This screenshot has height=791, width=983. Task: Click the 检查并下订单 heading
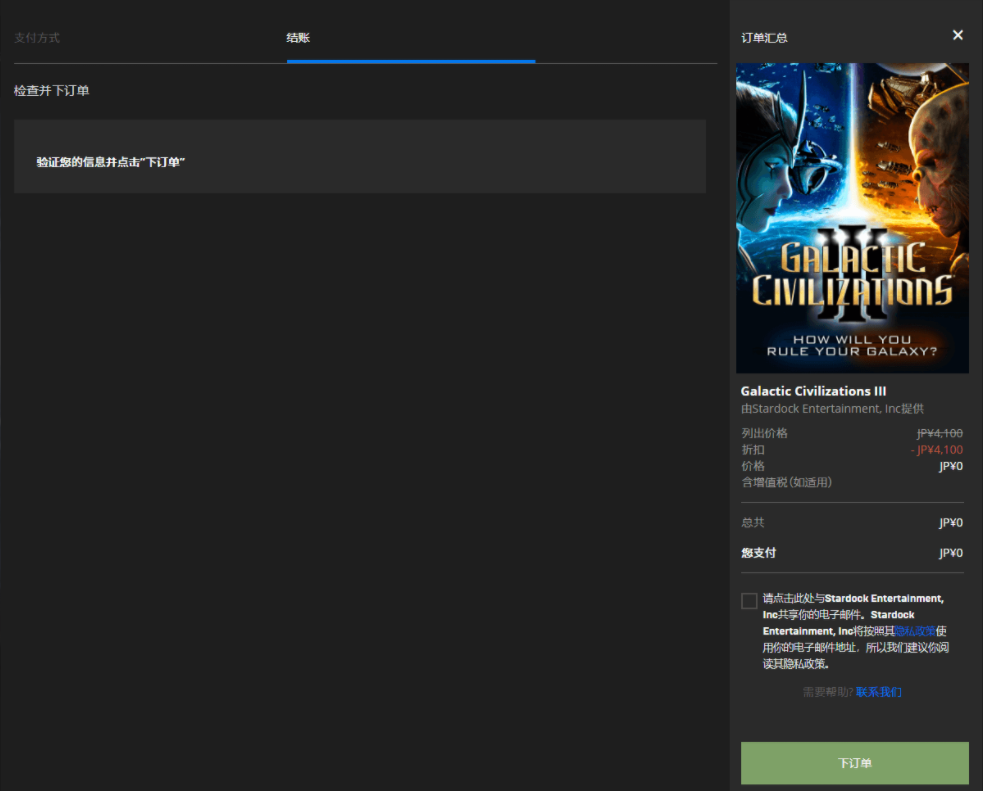52,91
